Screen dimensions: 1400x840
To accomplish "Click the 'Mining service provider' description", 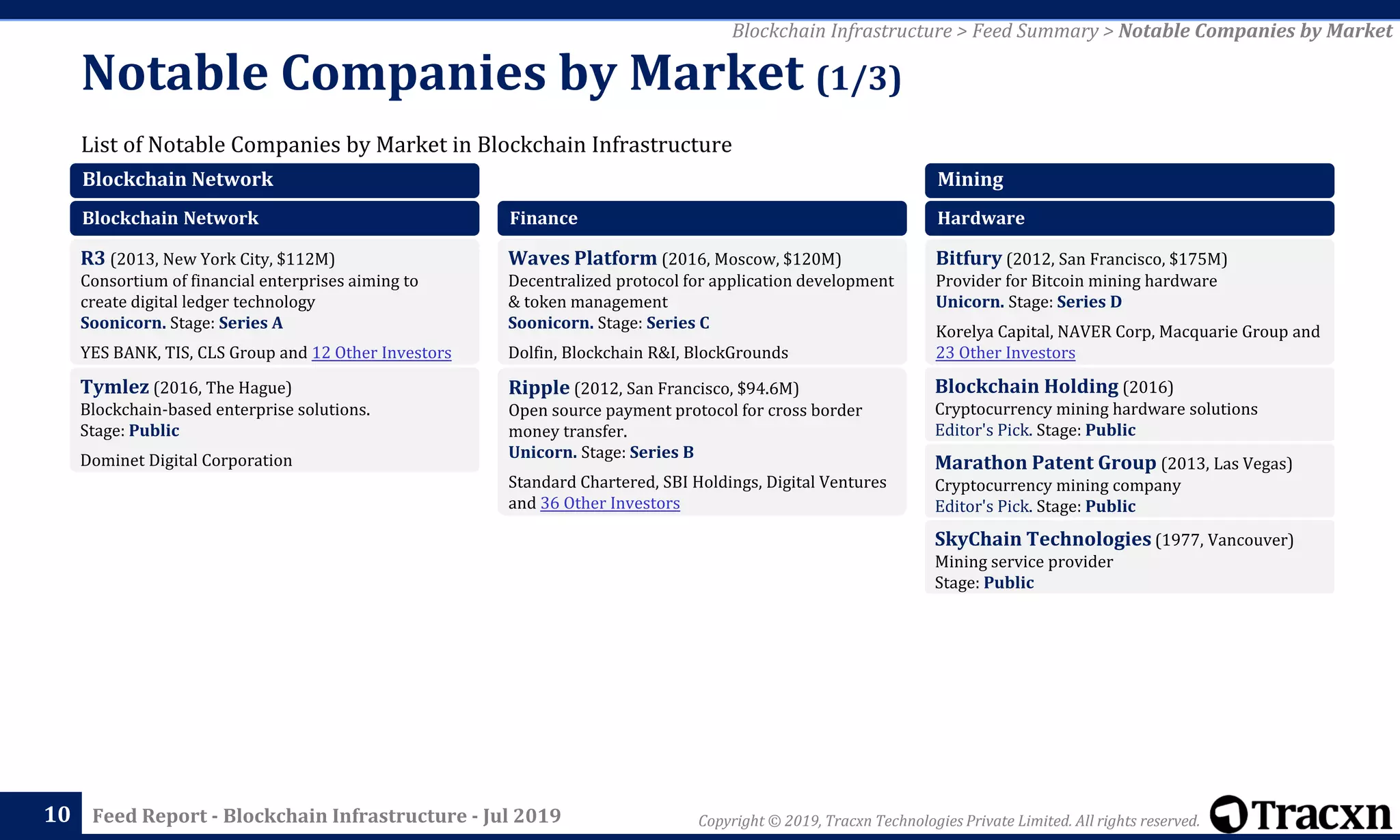I will (x=1024, y=562).
